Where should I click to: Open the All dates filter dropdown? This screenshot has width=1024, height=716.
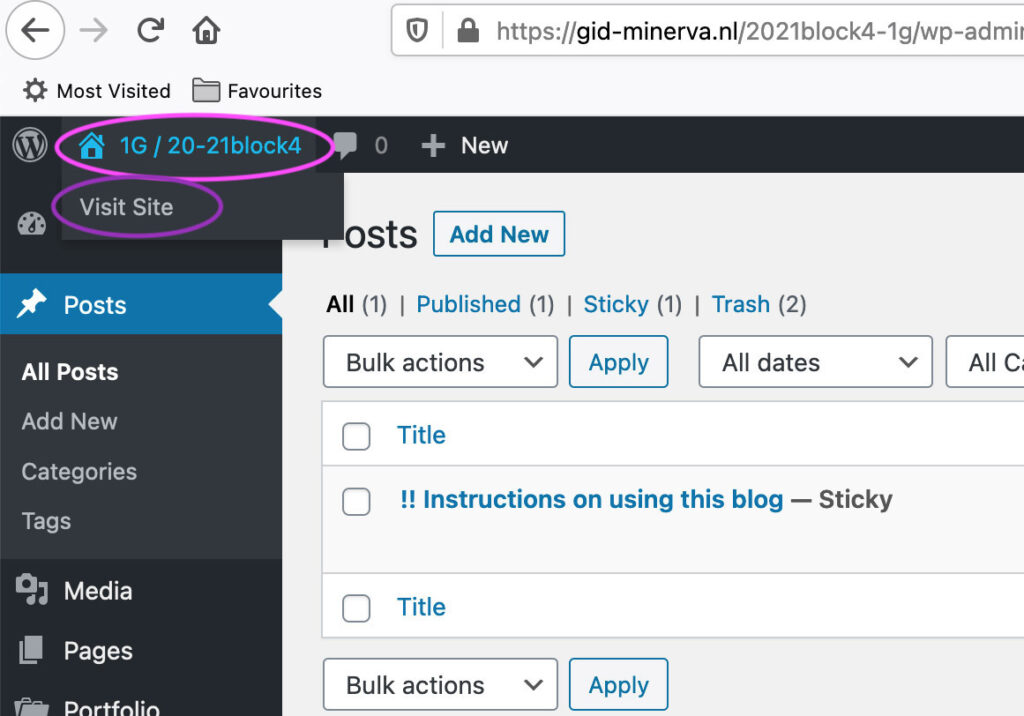[x=815, y=362]
